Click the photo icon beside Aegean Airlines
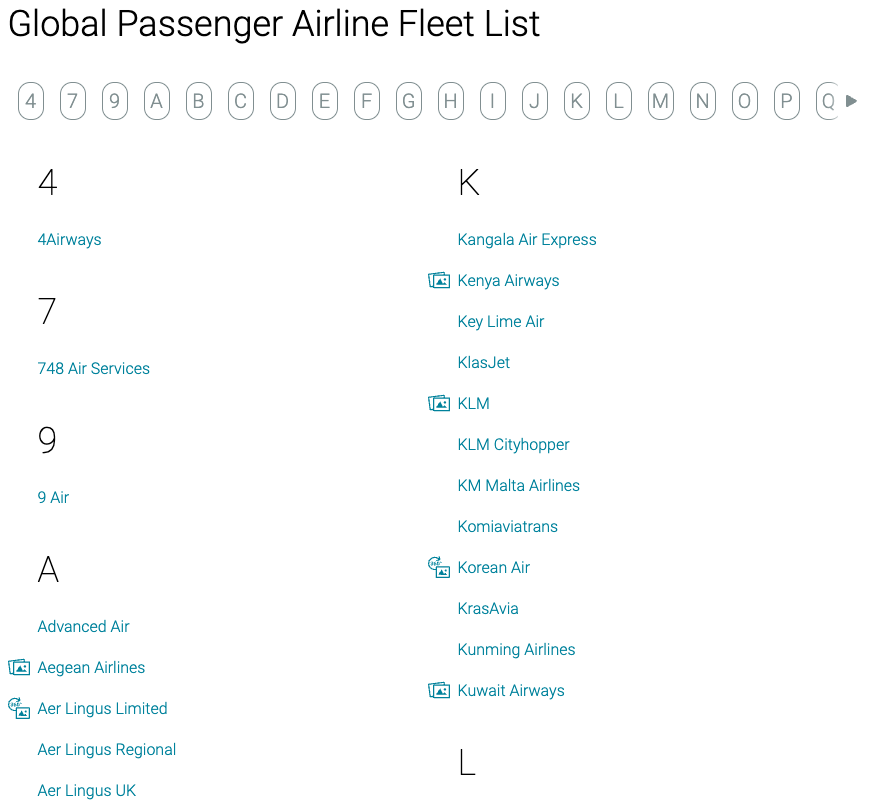This screenshot has height=807, width=875. tap(19, 668)
